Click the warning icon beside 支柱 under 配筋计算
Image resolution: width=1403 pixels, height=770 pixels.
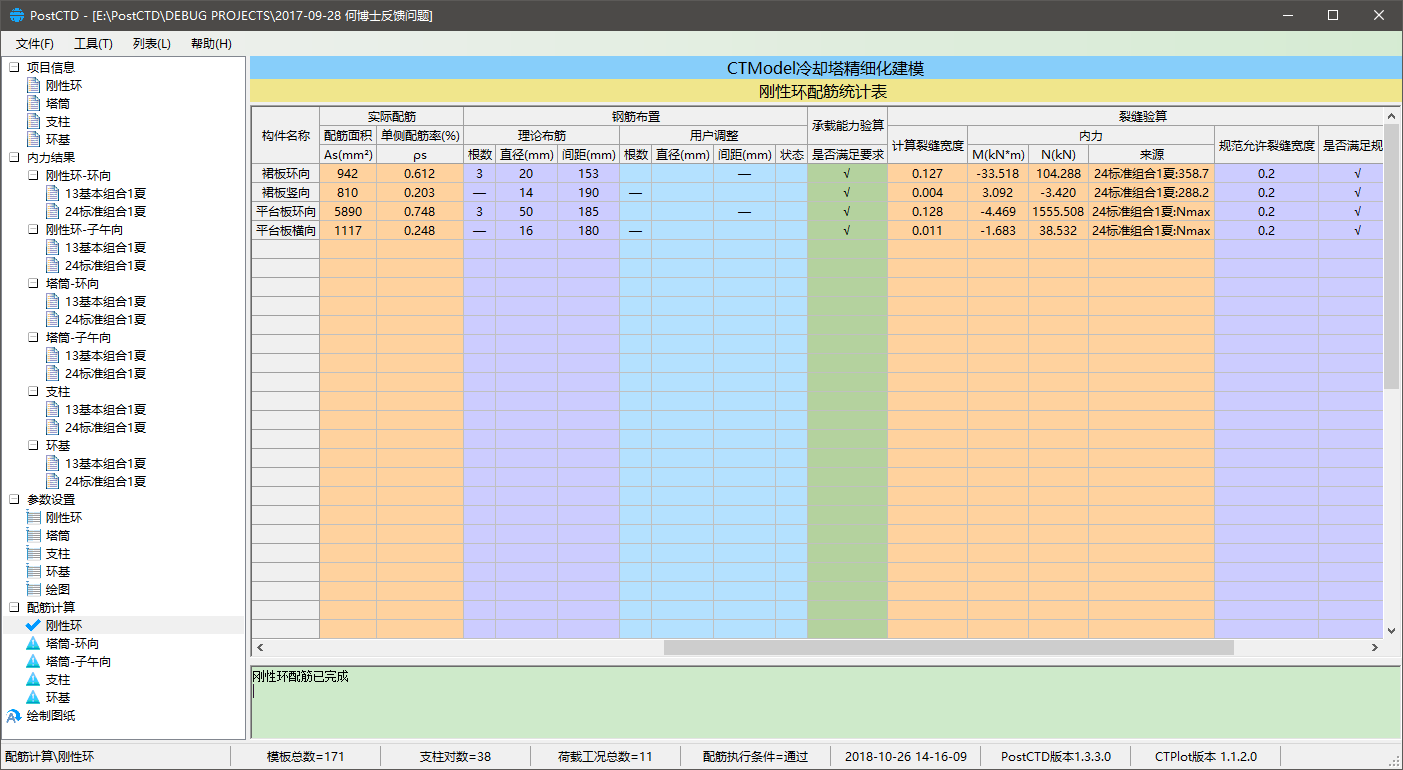[x=33, y=680]
